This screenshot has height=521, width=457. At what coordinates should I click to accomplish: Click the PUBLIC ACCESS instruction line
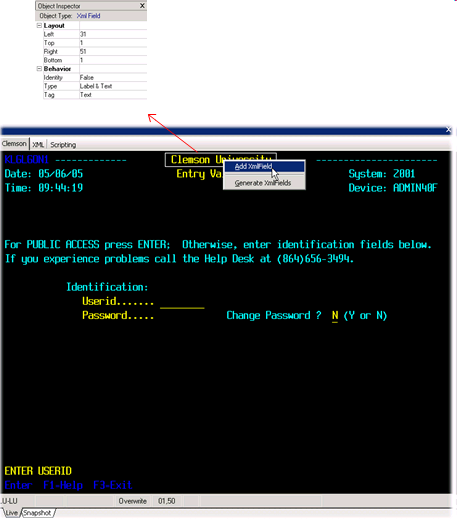click(x=218, y=245)
